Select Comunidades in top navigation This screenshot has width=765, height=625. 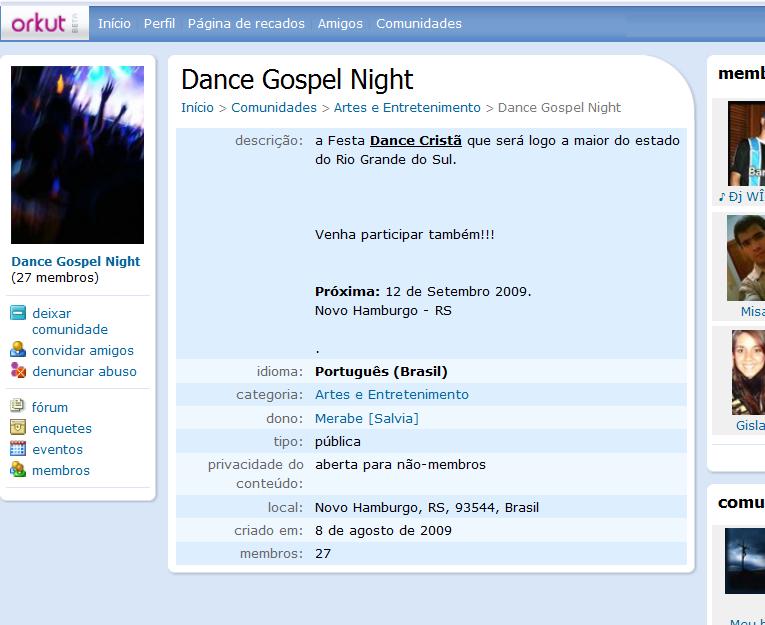click(419, 23)
